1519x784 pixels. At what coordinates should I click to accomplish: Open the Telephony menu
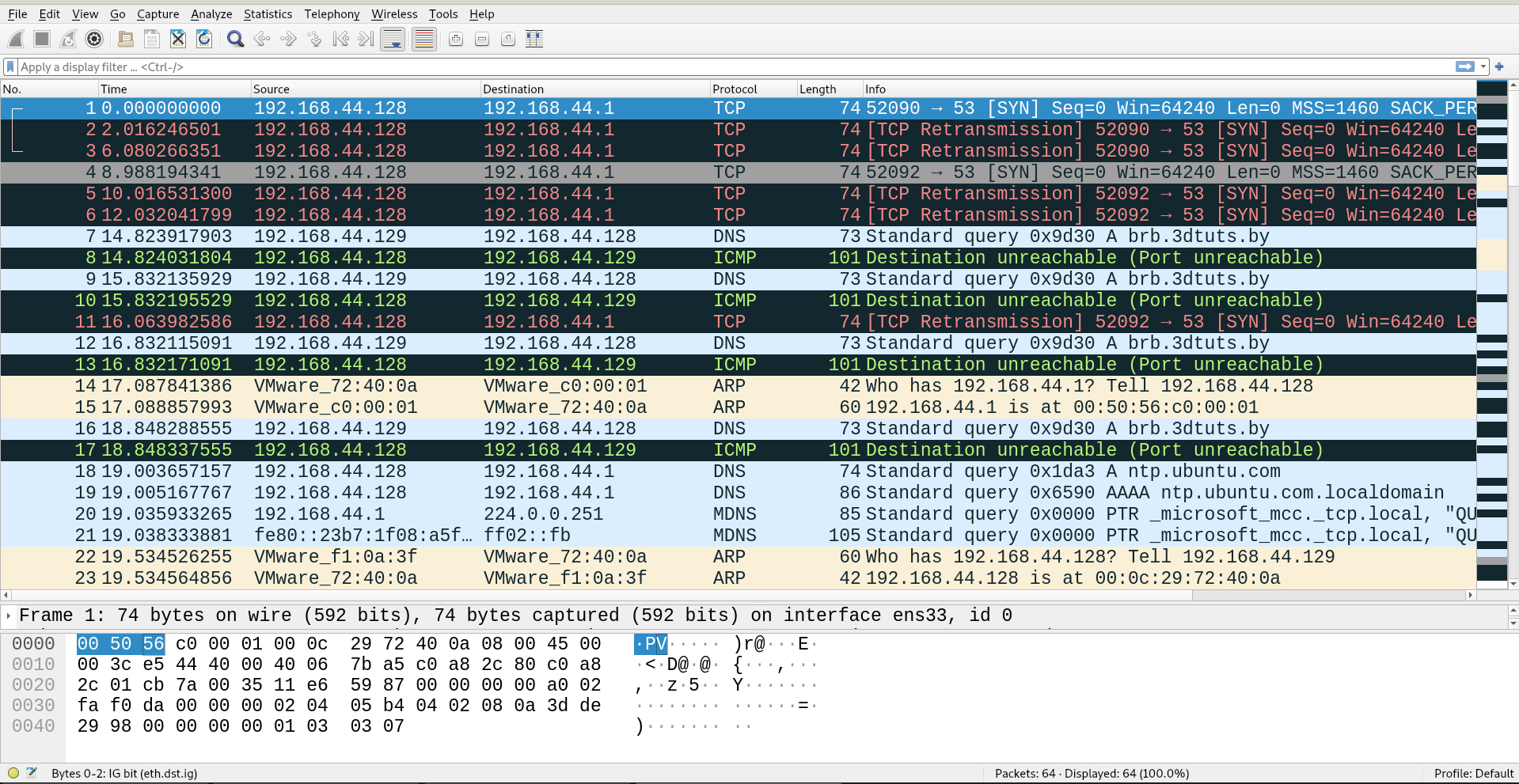[x=332, y=14]
